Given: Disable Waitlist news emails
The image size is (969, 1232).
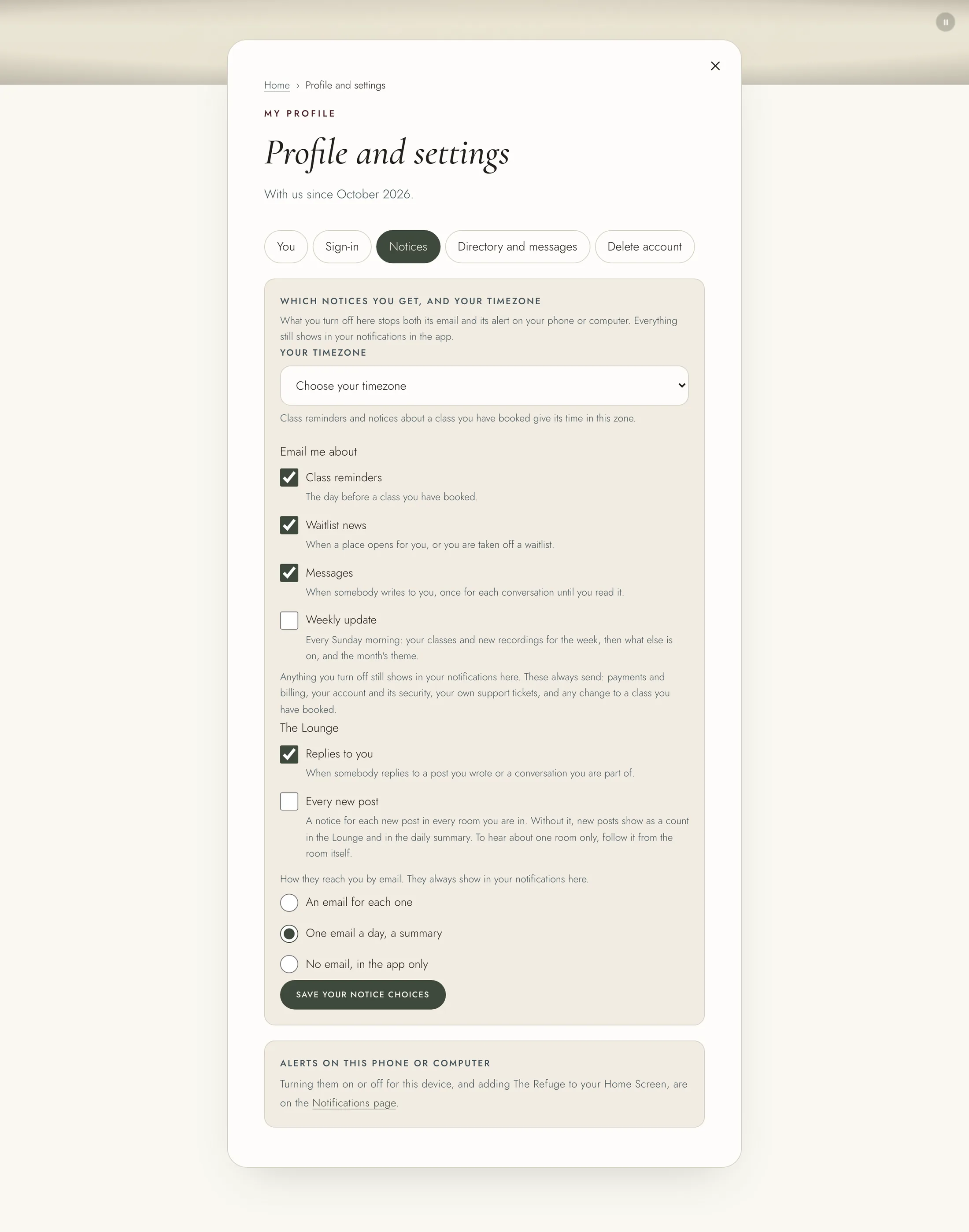Looking at the screenshot, I should 289,525.
